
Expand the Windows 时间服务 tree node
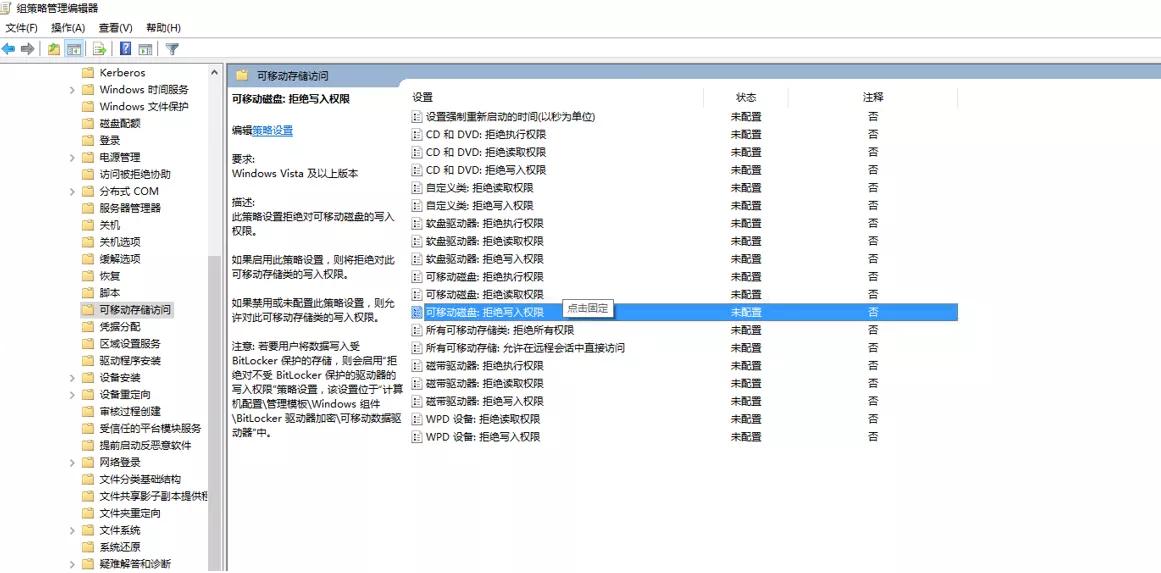pyautogui.click(x=72, y=90)
